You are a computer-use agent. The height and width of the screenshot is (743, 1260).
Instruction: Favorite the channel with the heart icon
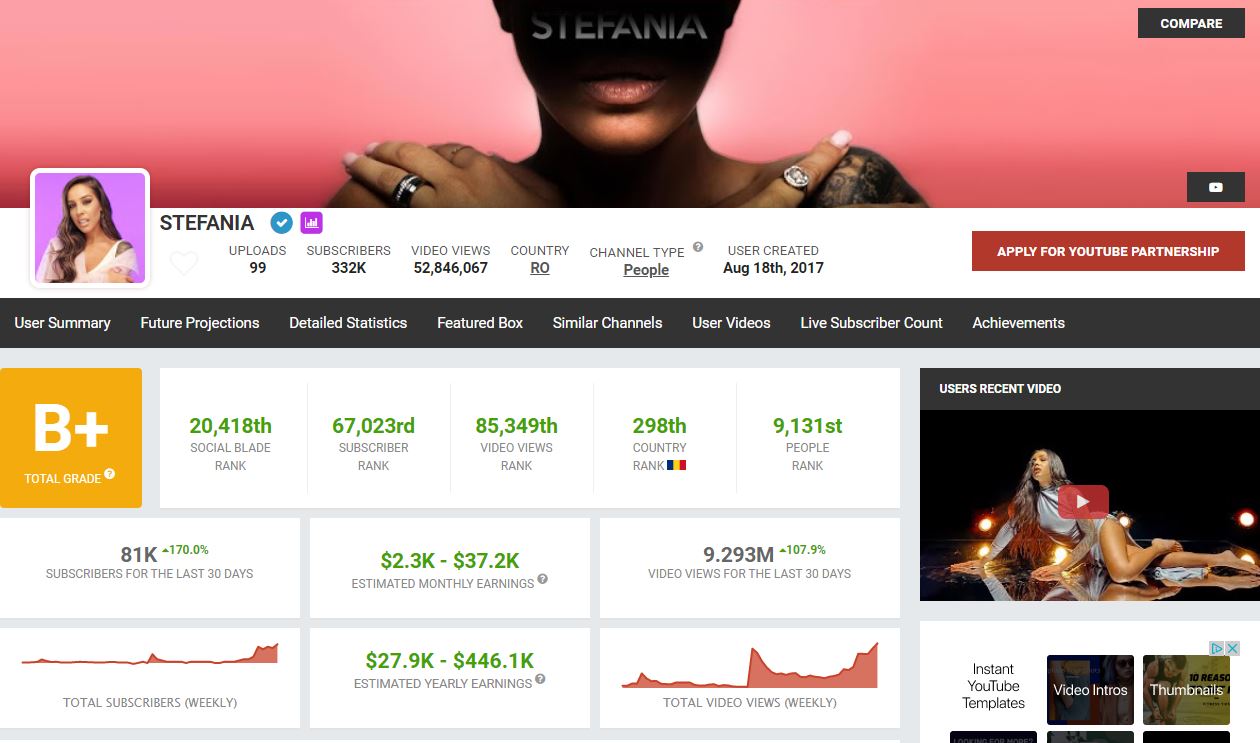click(x=184, y=263)
